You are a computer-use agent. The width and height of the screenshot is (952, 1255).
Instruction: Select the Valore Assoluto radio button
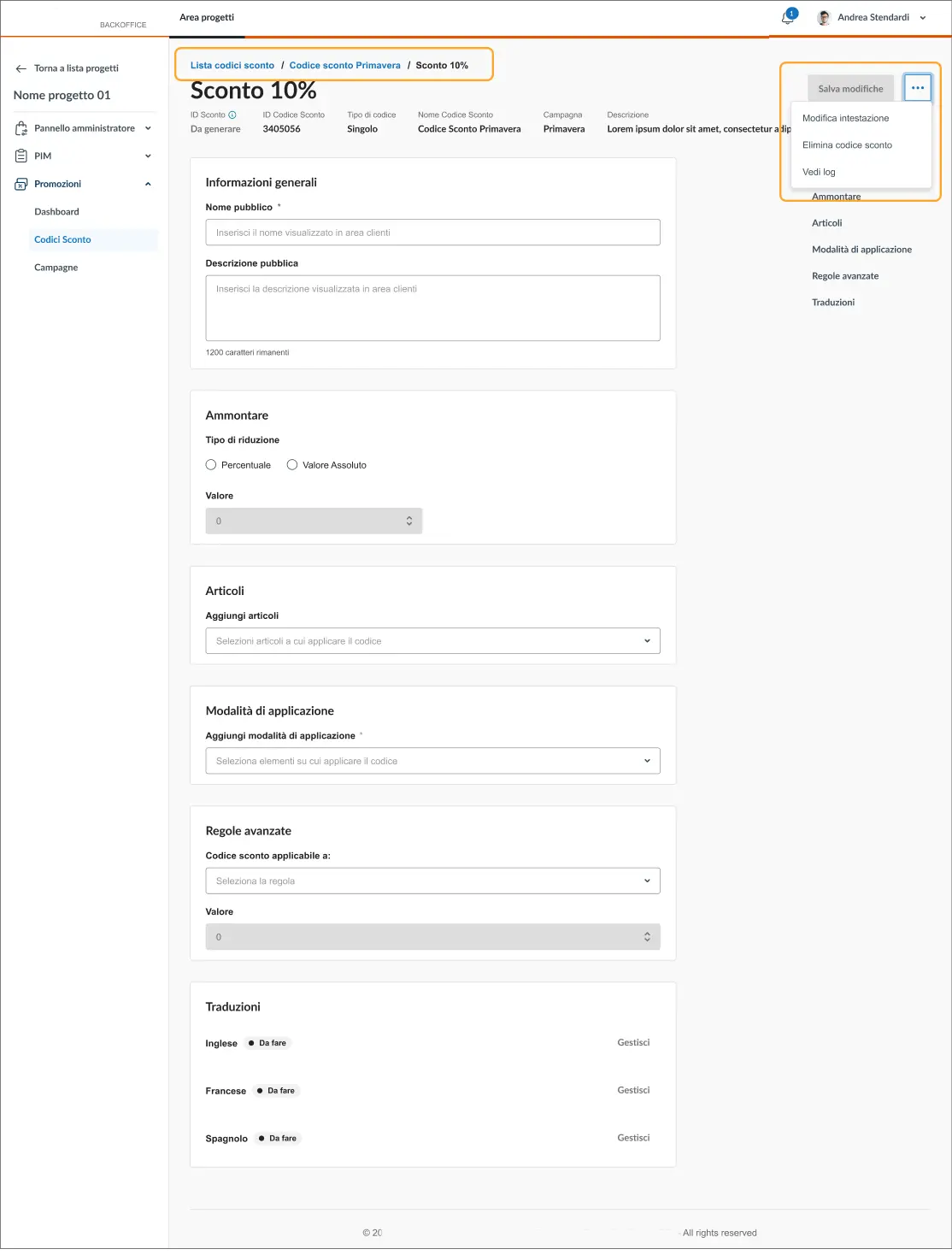[292, 465]
